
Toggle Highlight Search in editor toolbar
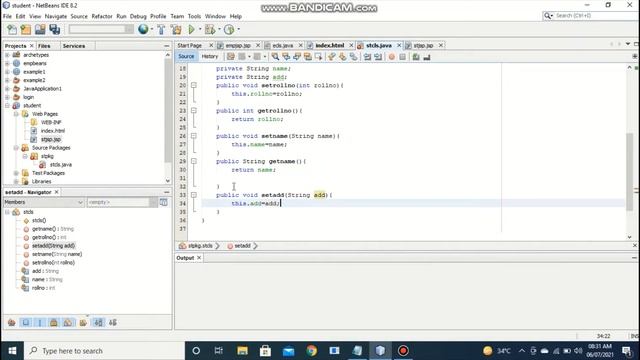click(308, 57)
